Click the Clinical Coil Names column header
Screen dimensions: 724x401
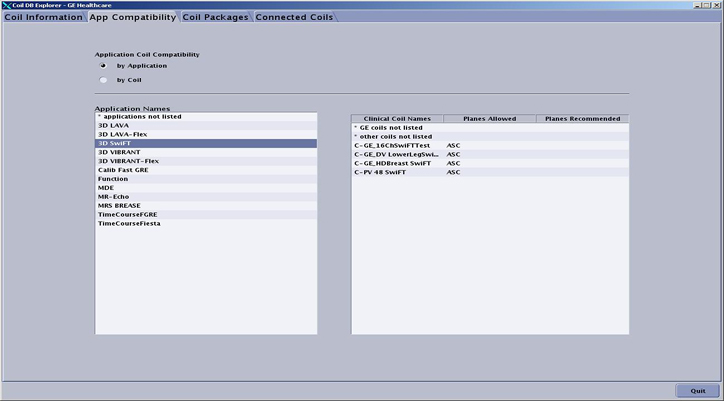[x=397, y=118]
